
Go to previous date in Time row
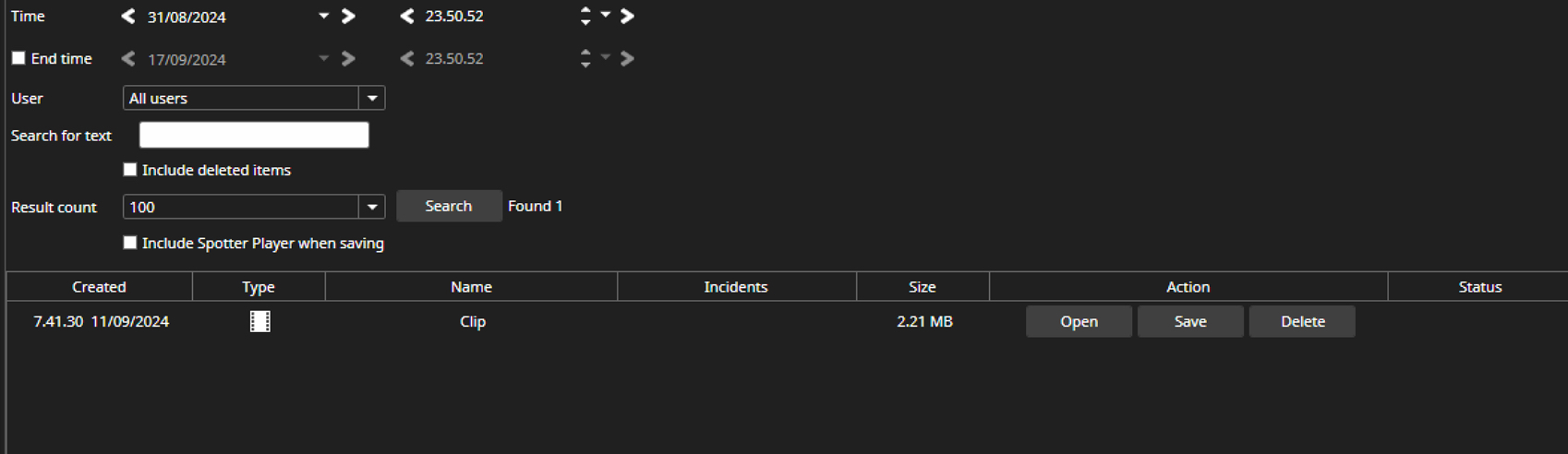[x=128, y=17]
